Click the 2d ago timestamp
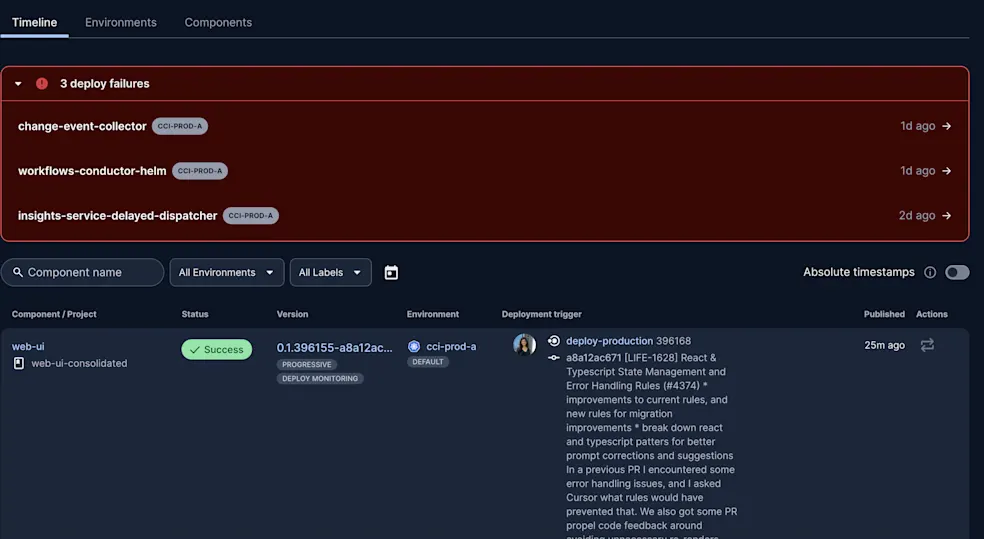 tap(917, 215)
